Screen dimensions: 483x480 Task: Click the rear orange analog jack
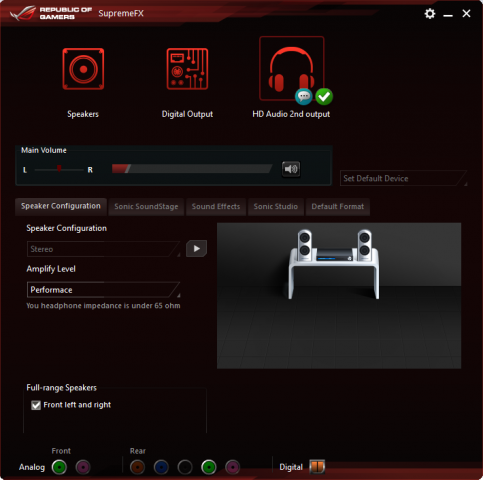coord(137,467)
